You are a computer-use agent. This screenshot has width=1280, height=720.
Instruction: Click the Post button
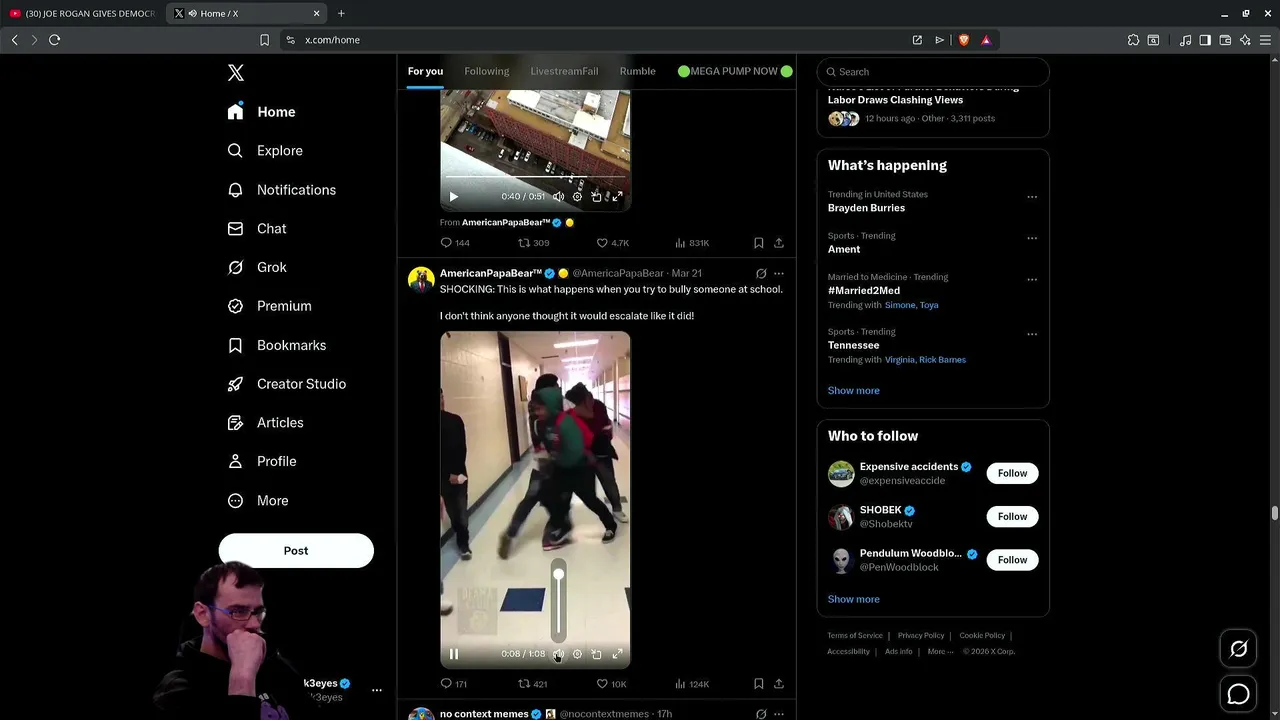tap(296, 551)
